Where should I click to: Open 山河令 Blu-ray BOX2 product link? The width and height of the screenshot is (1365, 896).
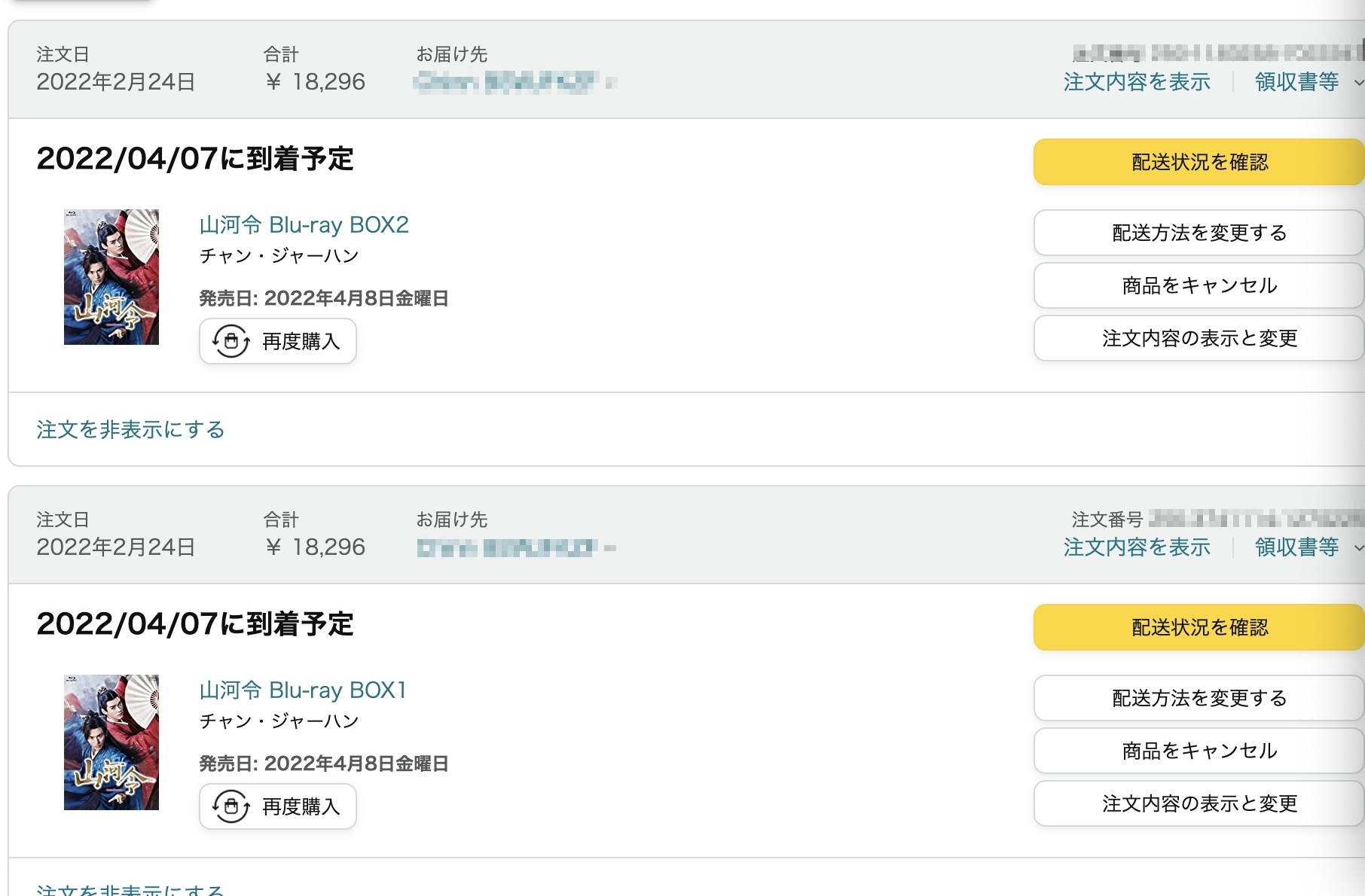[304, 225]
